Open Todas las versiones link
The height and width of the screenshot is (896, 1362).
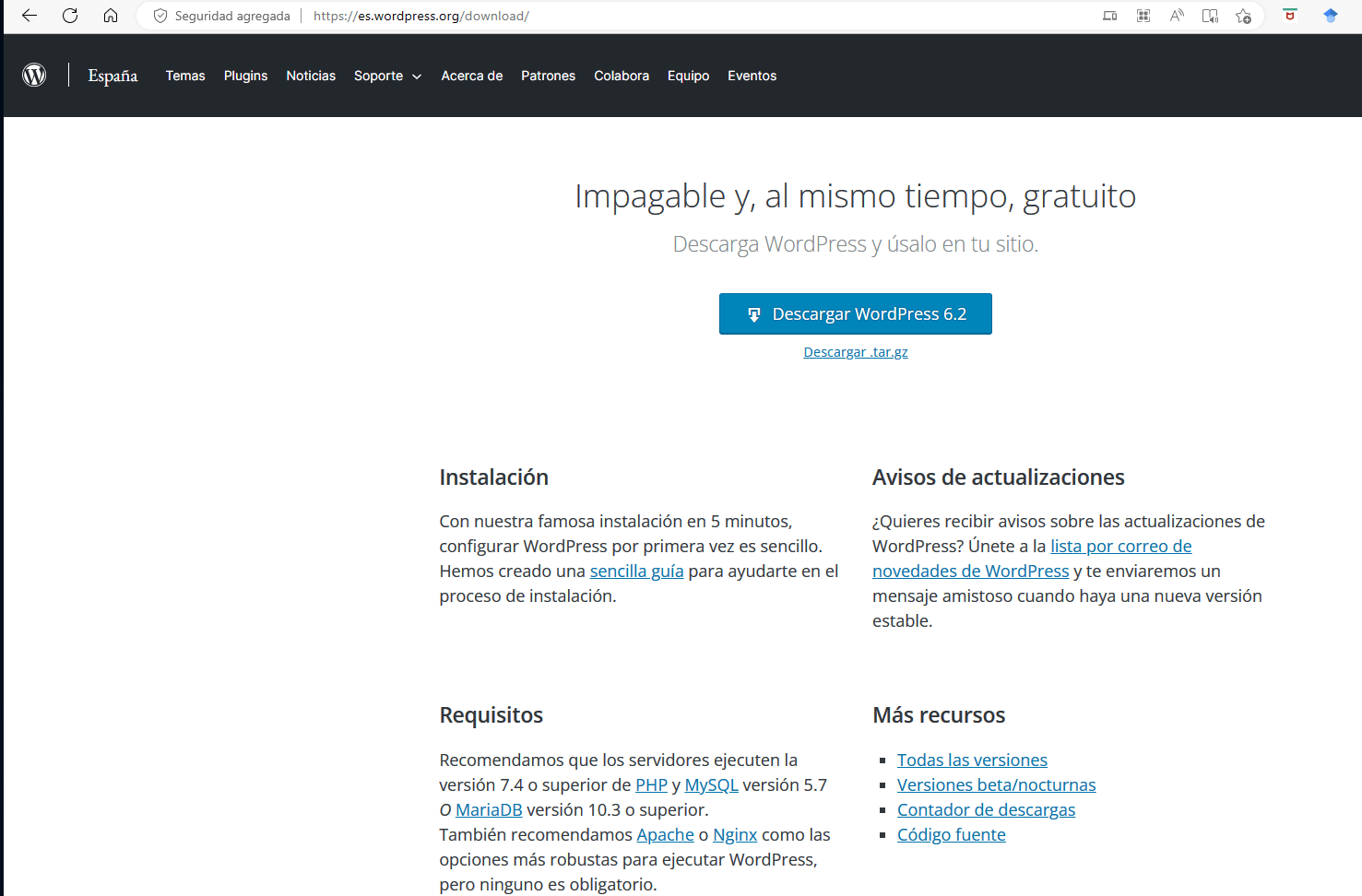coord(972,760)
